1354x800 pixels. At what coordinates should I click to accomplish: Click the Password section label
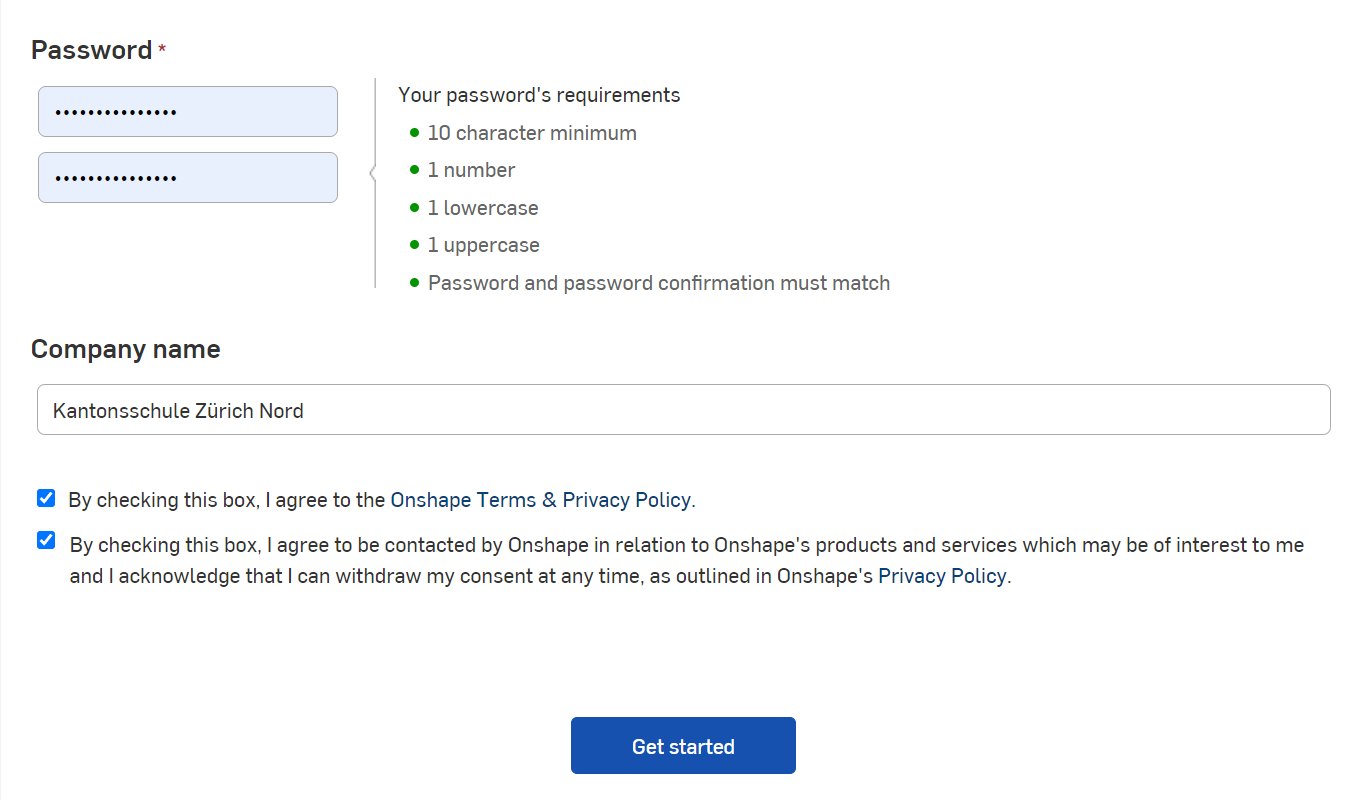click(x=91, y=50)
